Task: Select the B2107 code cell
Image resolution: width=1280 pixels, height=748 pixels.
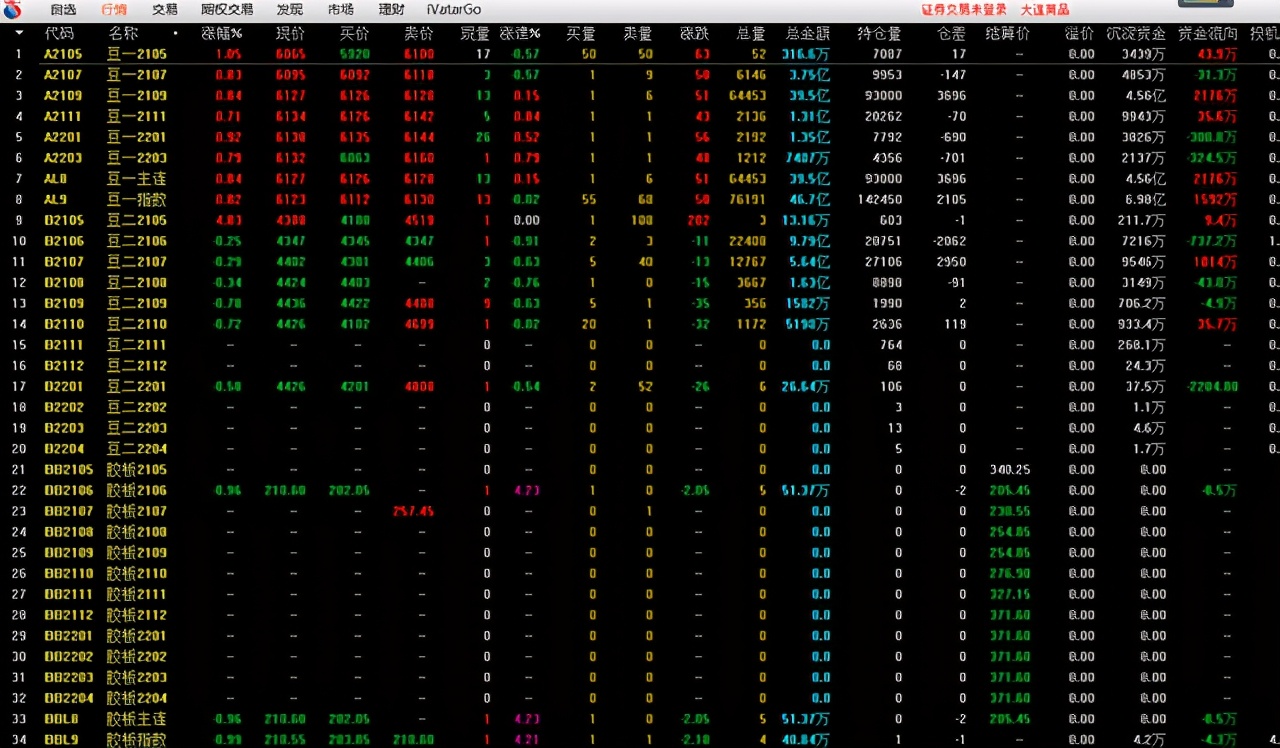Action: (x=63, y=262)
